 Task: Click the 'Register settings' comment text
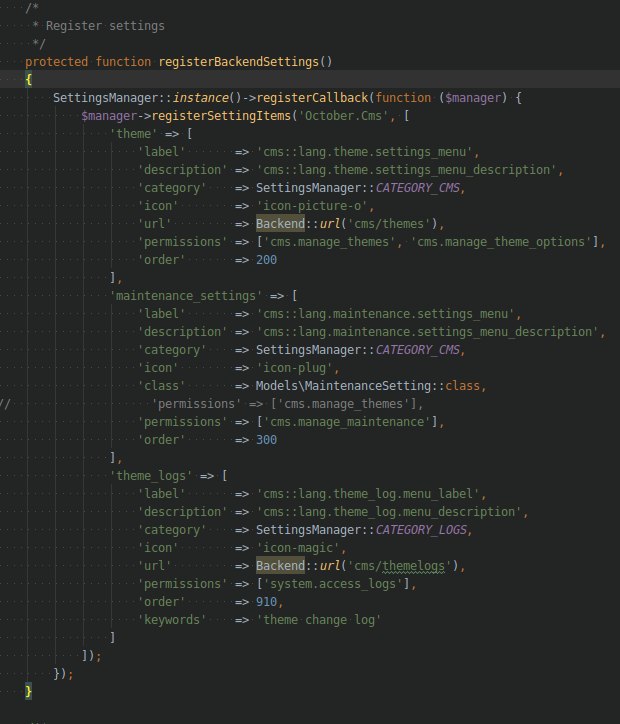click(105, 26)
